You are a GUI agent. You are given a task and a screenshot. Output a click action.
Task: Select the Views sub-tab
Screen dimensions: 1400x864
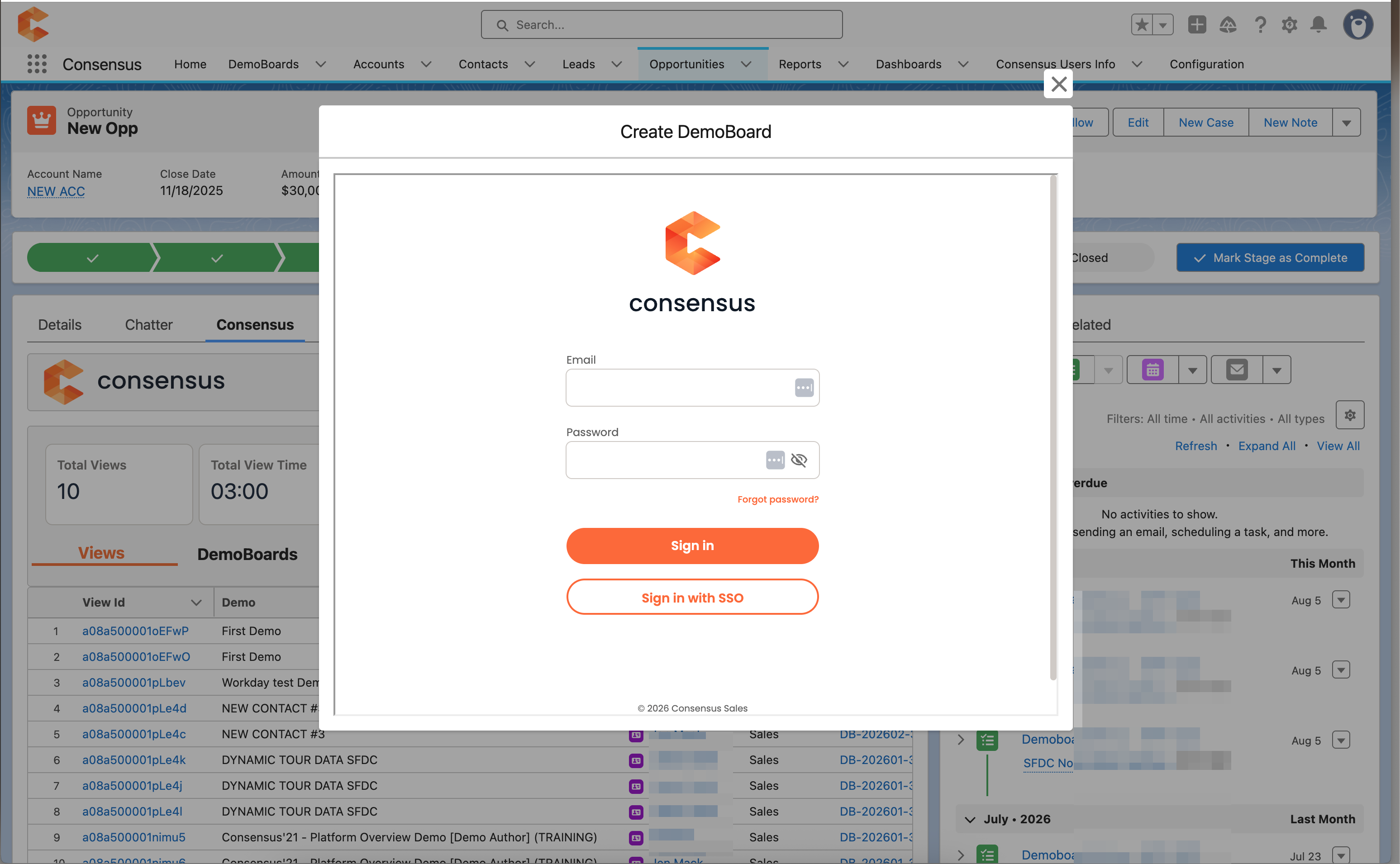(x=101, y=553)
